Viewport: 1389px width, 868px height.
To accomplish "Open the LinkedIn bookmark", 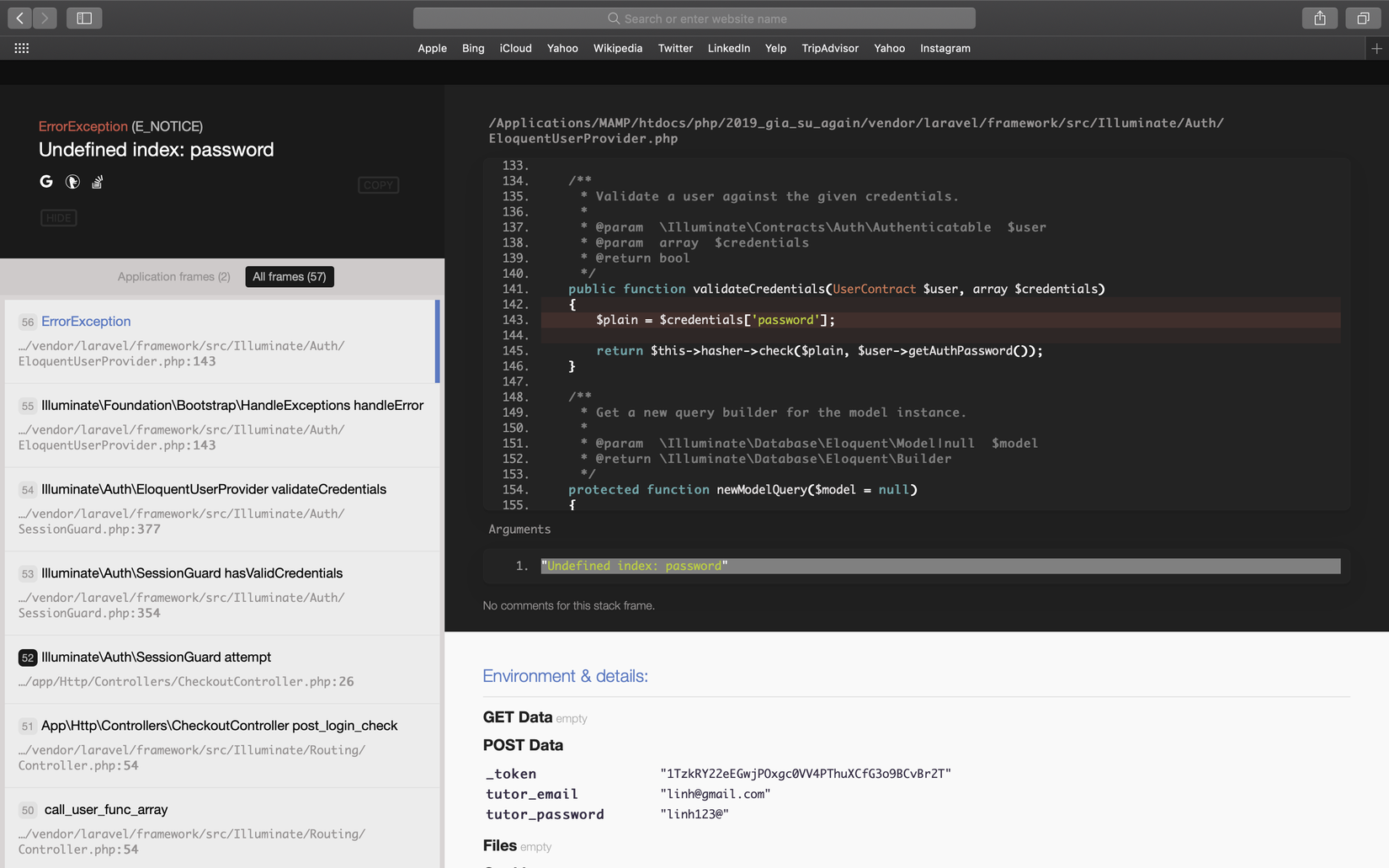I will click(x=728, y=49).
